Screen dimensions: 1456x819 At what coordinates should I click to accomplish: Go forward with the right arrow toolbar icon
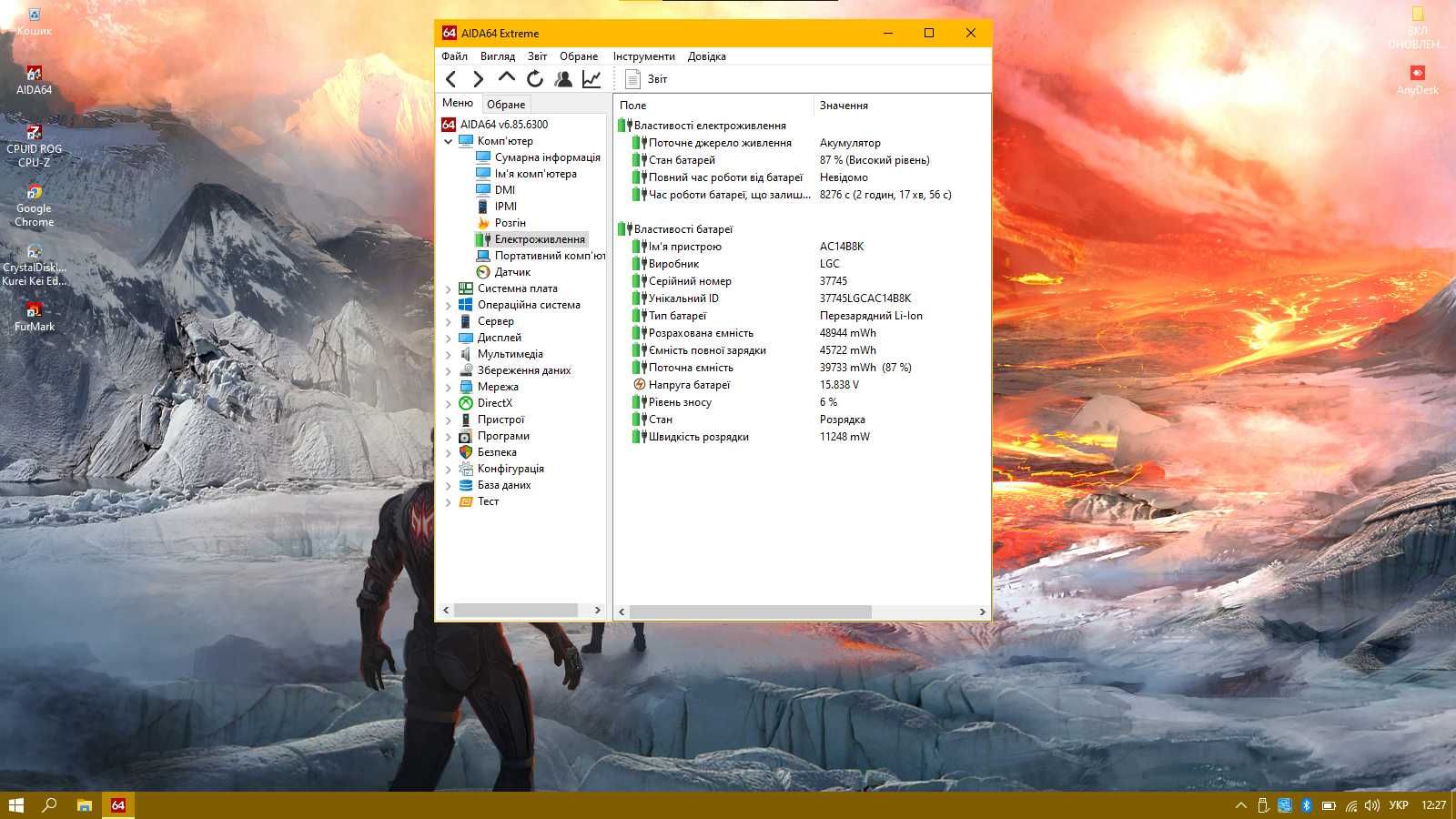pyautogui.click(x=479, y=79)
